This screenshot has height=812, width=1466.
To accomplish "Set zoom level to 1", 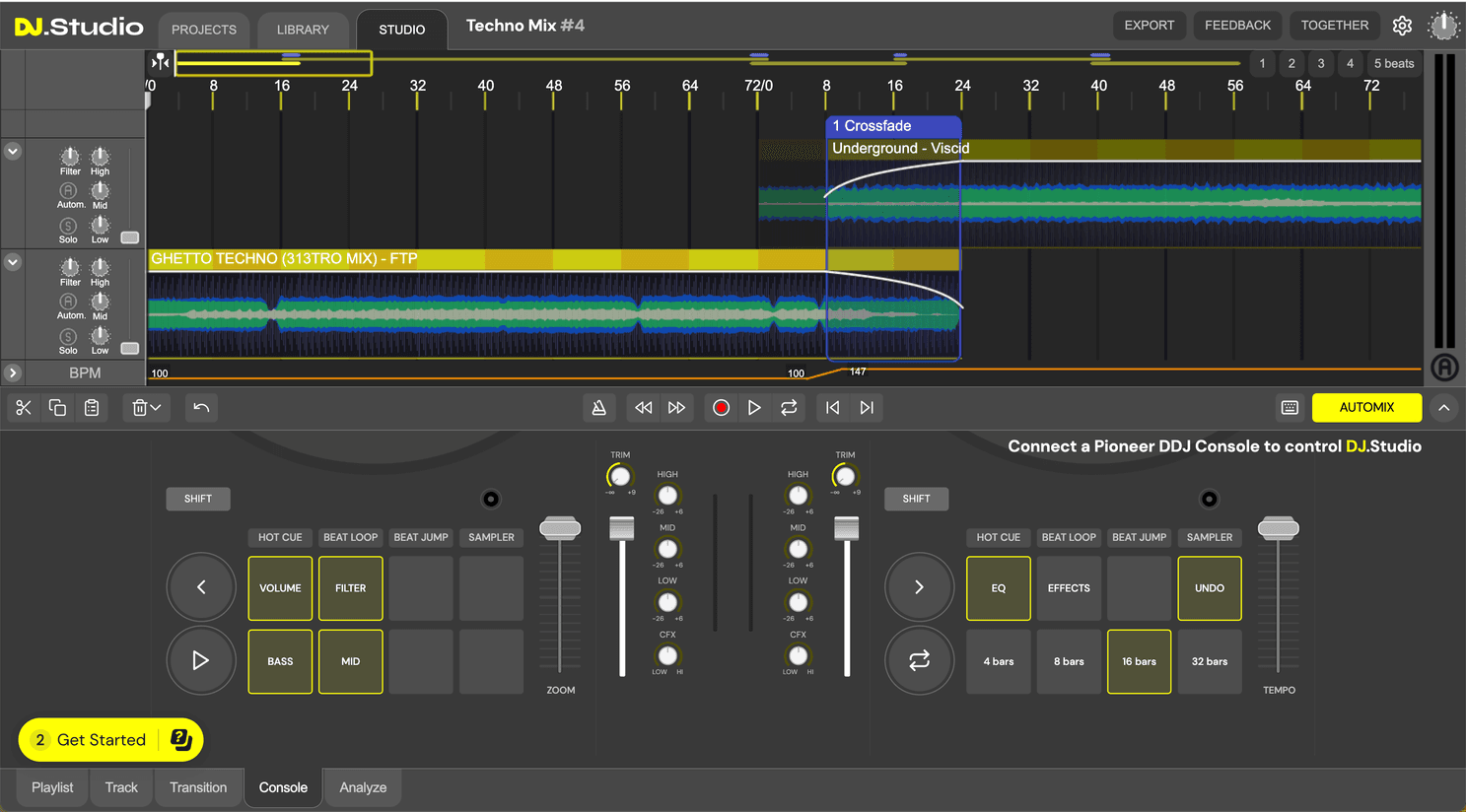I will (1262, 63).
